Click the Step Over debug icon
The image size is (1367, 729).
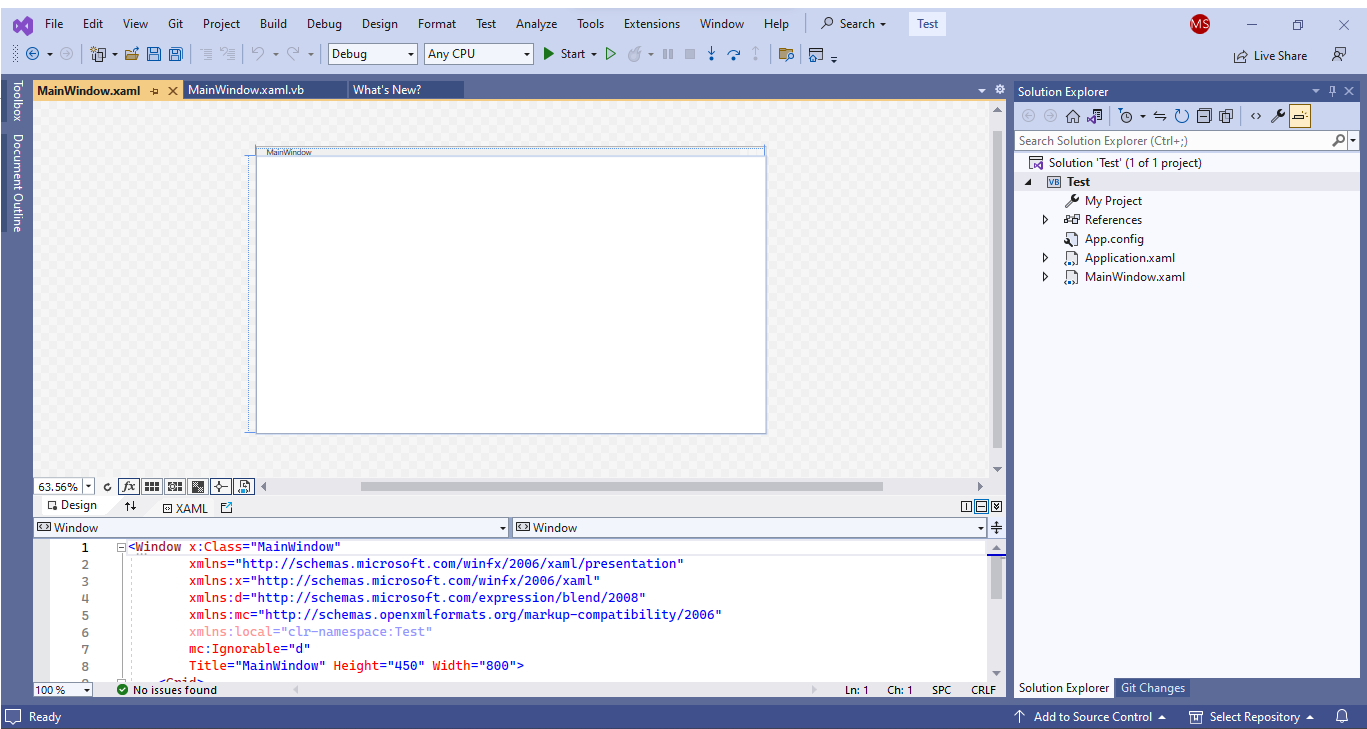(733, 54)
